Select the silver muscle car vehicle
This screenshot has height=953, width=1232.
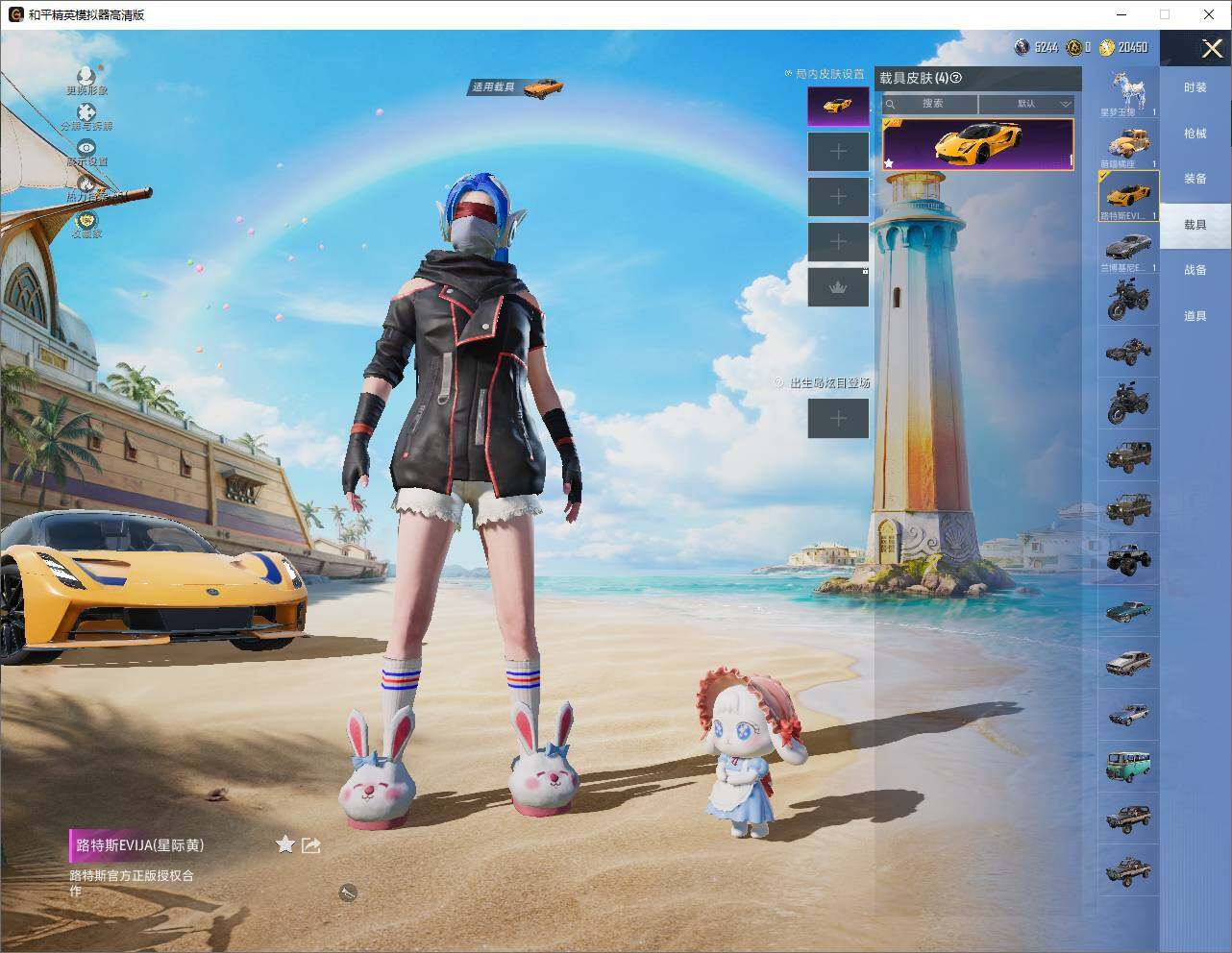(1128, 662)
